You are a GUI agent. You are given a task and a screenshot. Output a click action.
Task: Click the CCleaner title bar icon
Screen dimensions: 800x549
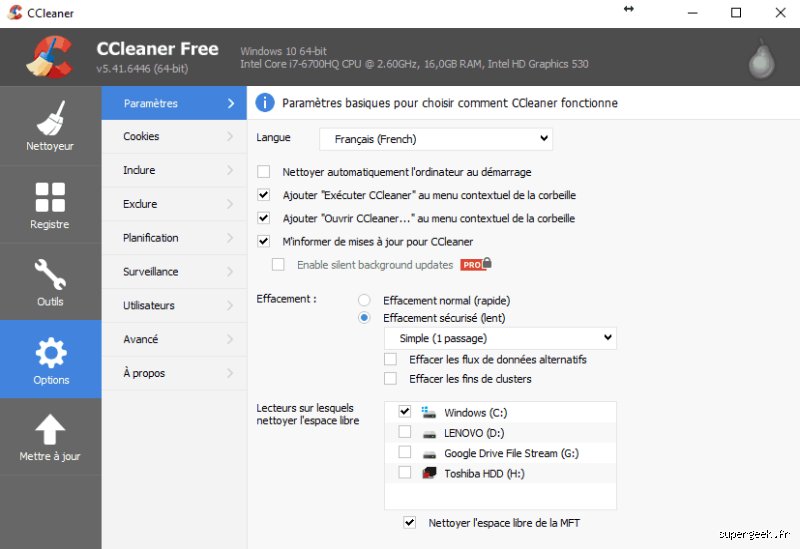15,12
